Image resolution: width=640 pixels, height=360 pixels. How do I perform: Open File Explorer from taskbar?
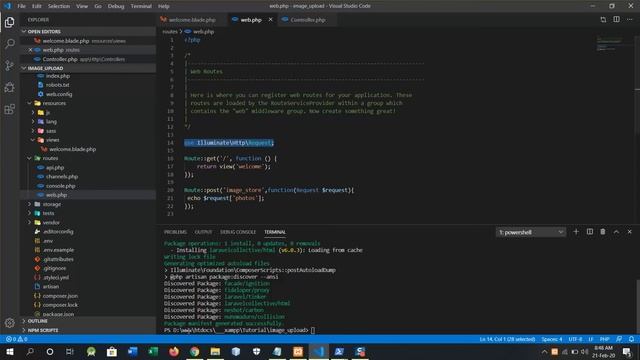[x=215, y=351]
